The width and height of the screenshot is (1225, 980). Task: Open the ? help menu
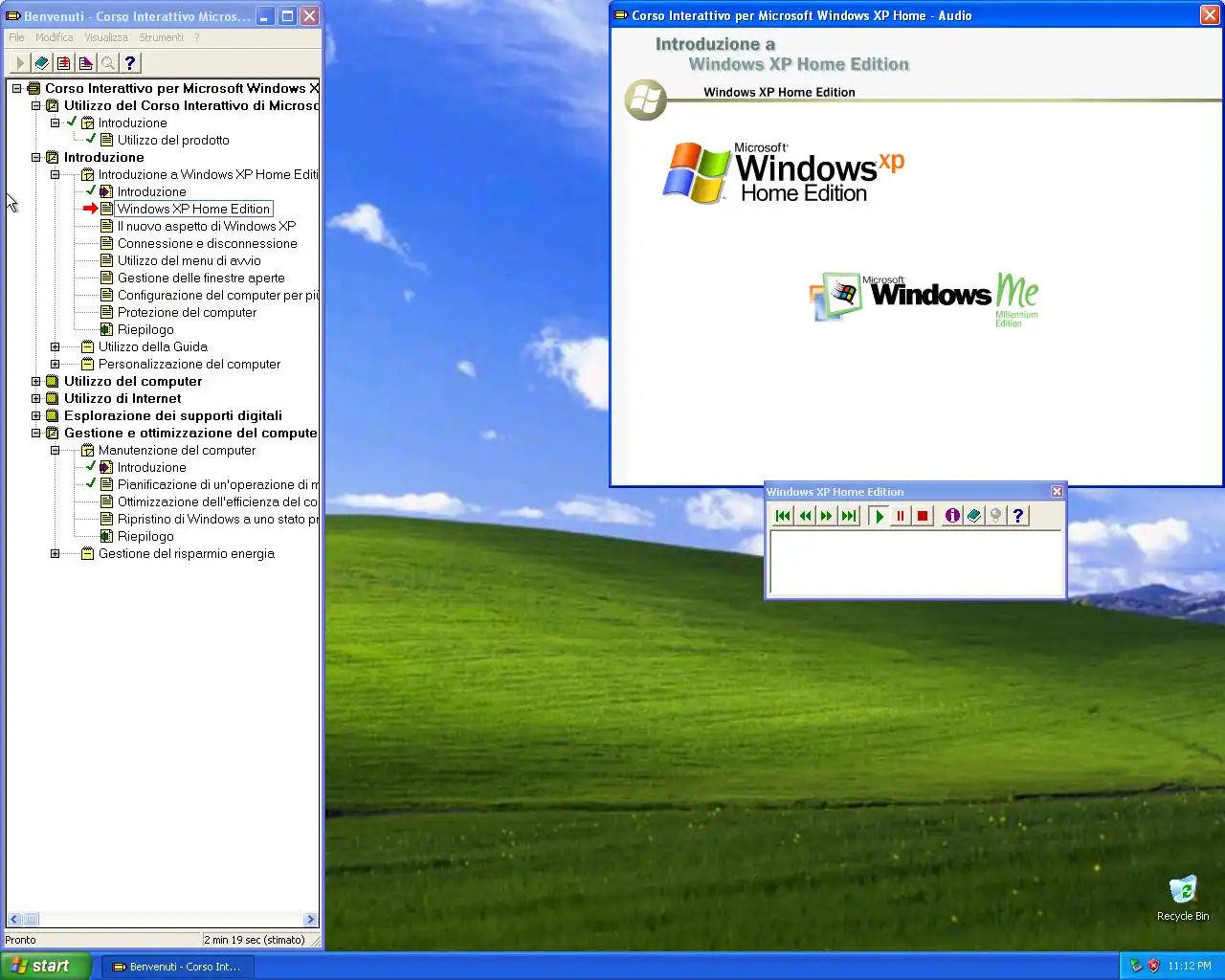pos(197,37)
